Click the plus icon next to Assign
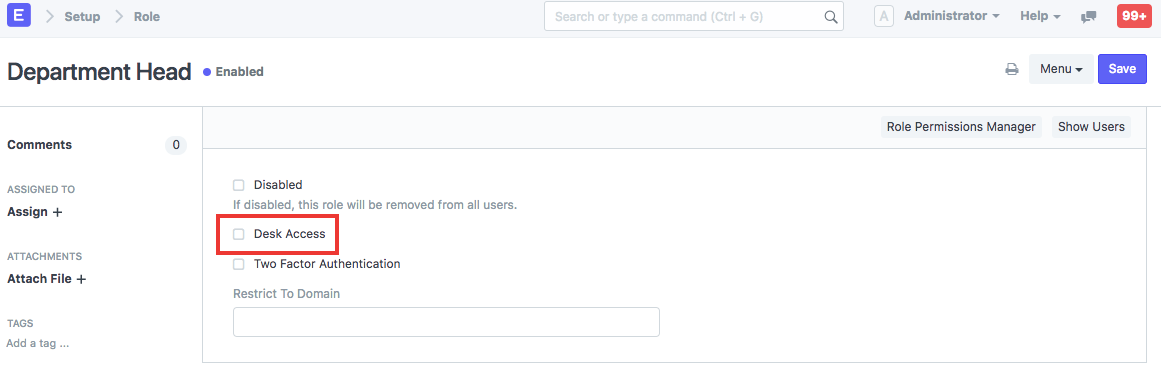 [x=57, y=212]
